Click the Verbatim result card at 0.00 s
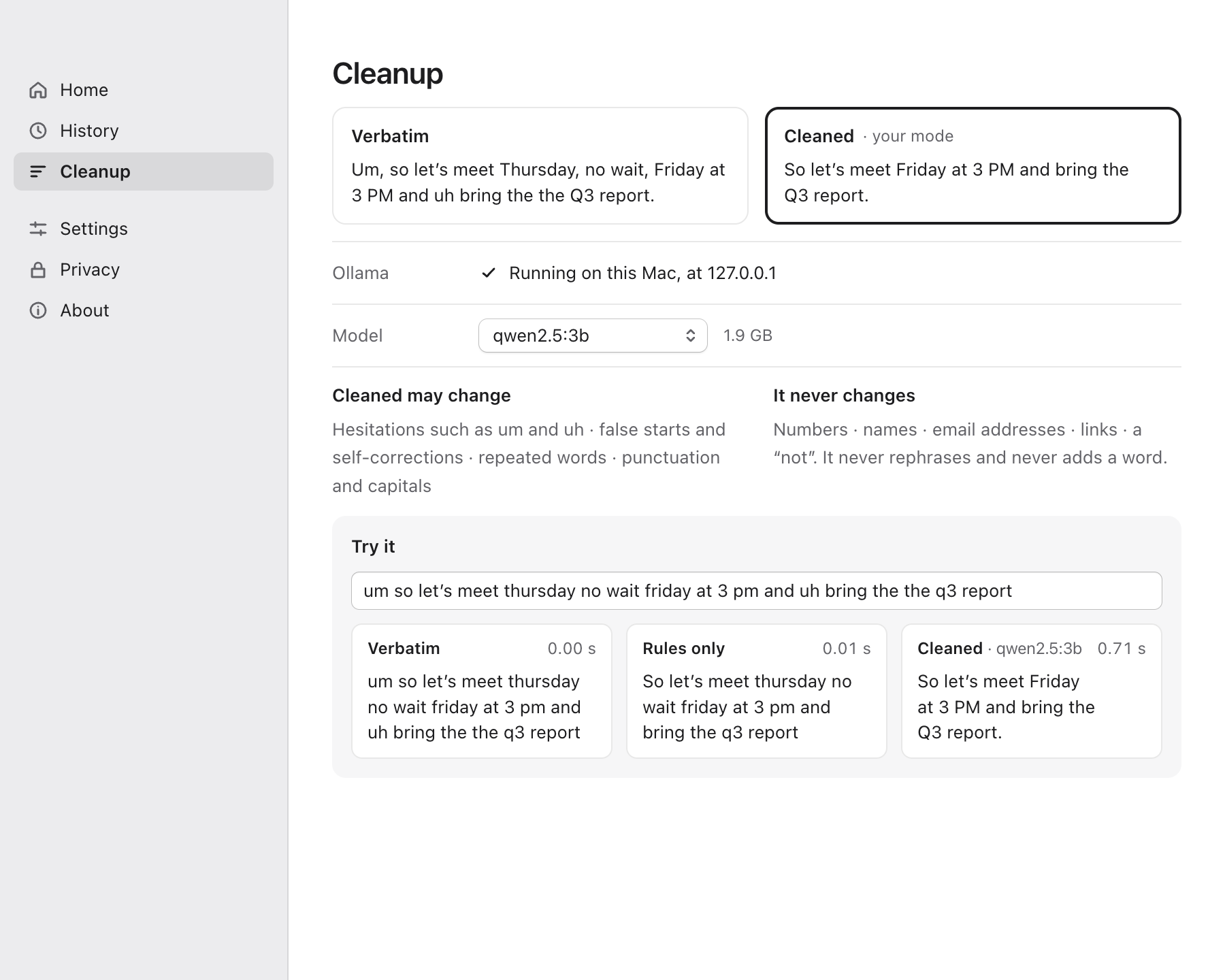Image resolution: width=1225 pixels, height=980 pixels. click(482, 691)
